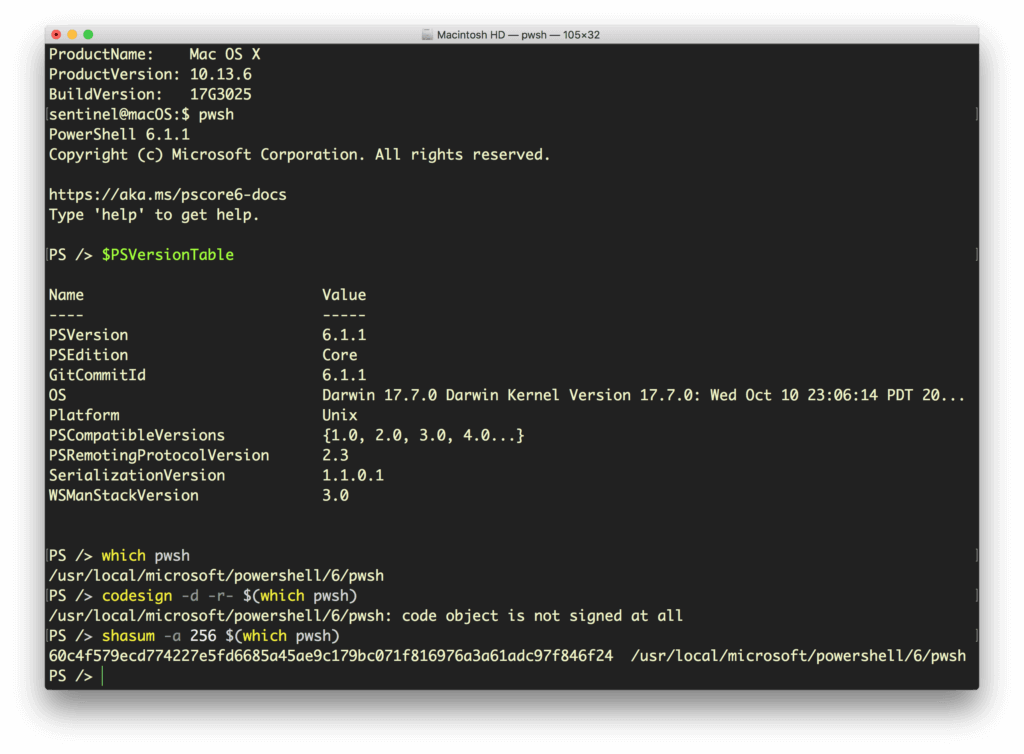The image size is (1024, 754).
Task: Click the "Value" column header
Action: (x=343, y=295)
